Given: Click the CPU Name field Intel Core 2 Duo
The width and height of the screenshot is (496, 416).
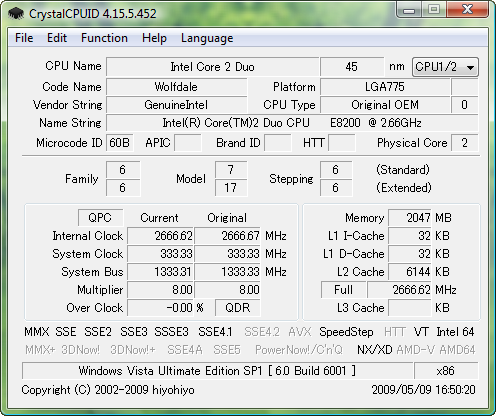Looking at the screenshot, I should tap(212, 67).
